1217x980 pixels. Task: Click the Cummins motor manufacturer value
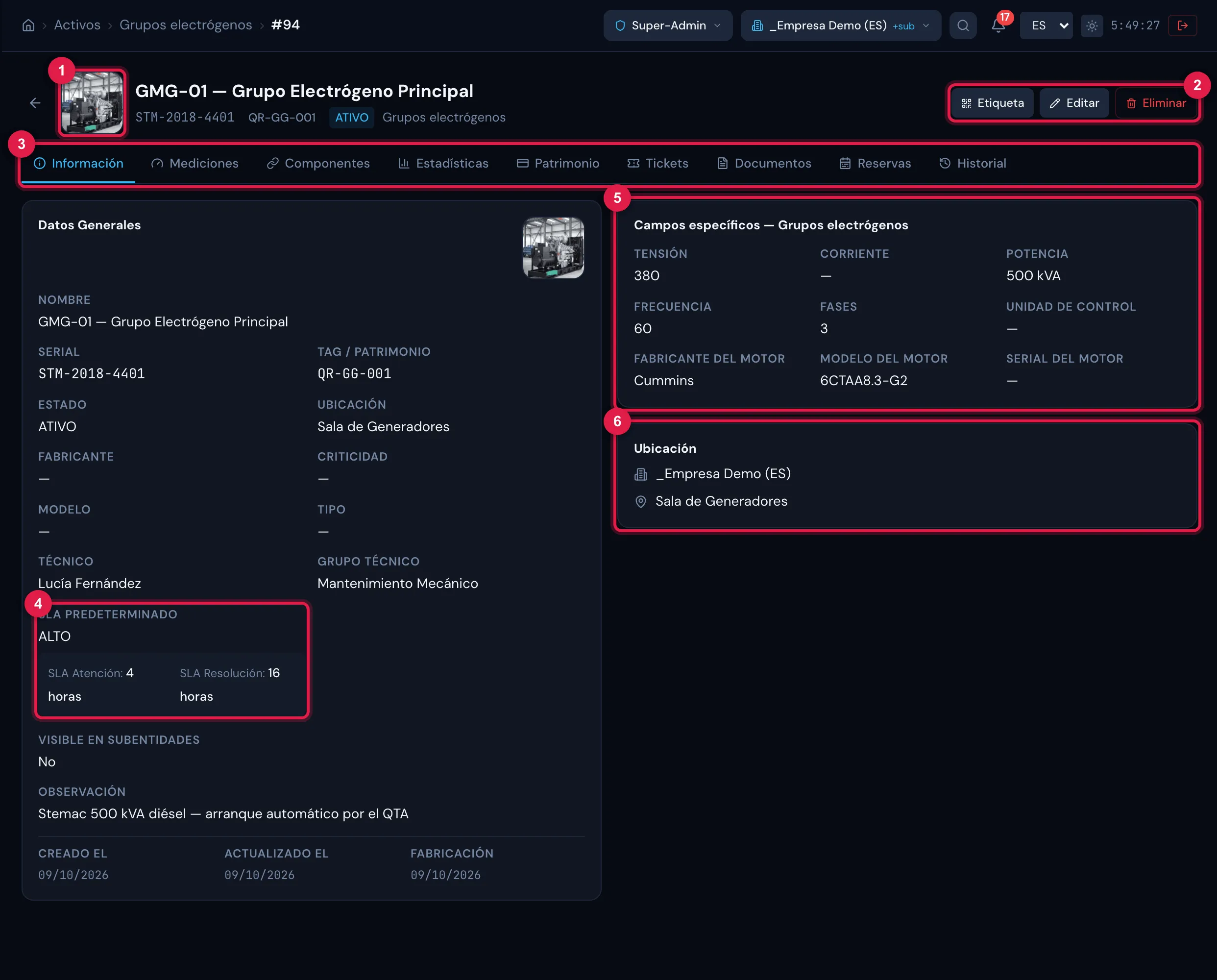click(x=664, y=380)
